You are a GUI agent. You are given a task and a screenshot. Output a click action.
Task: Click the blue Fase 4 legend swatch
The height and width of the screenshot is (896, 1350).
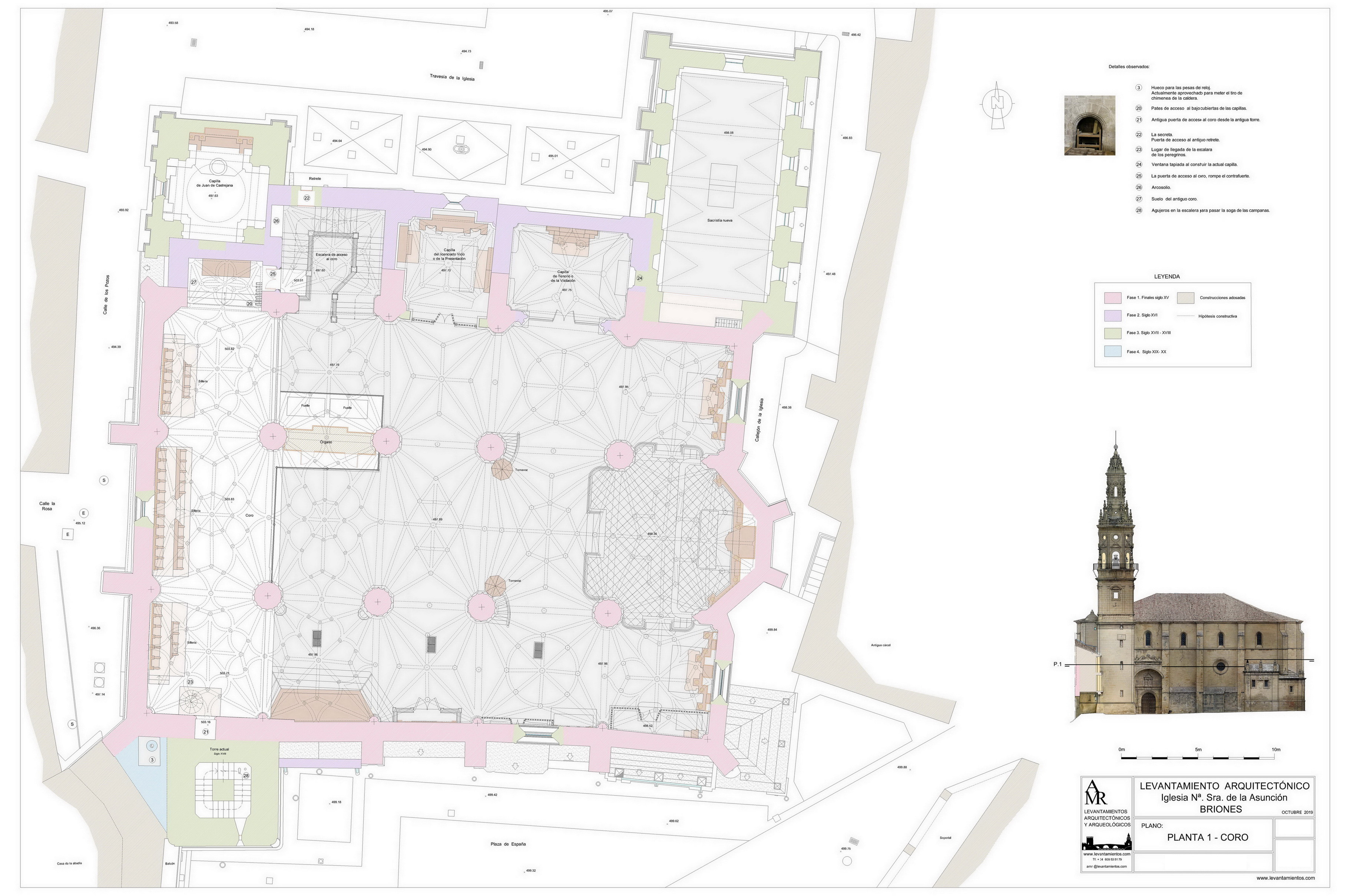click(x=1112, y=351)
